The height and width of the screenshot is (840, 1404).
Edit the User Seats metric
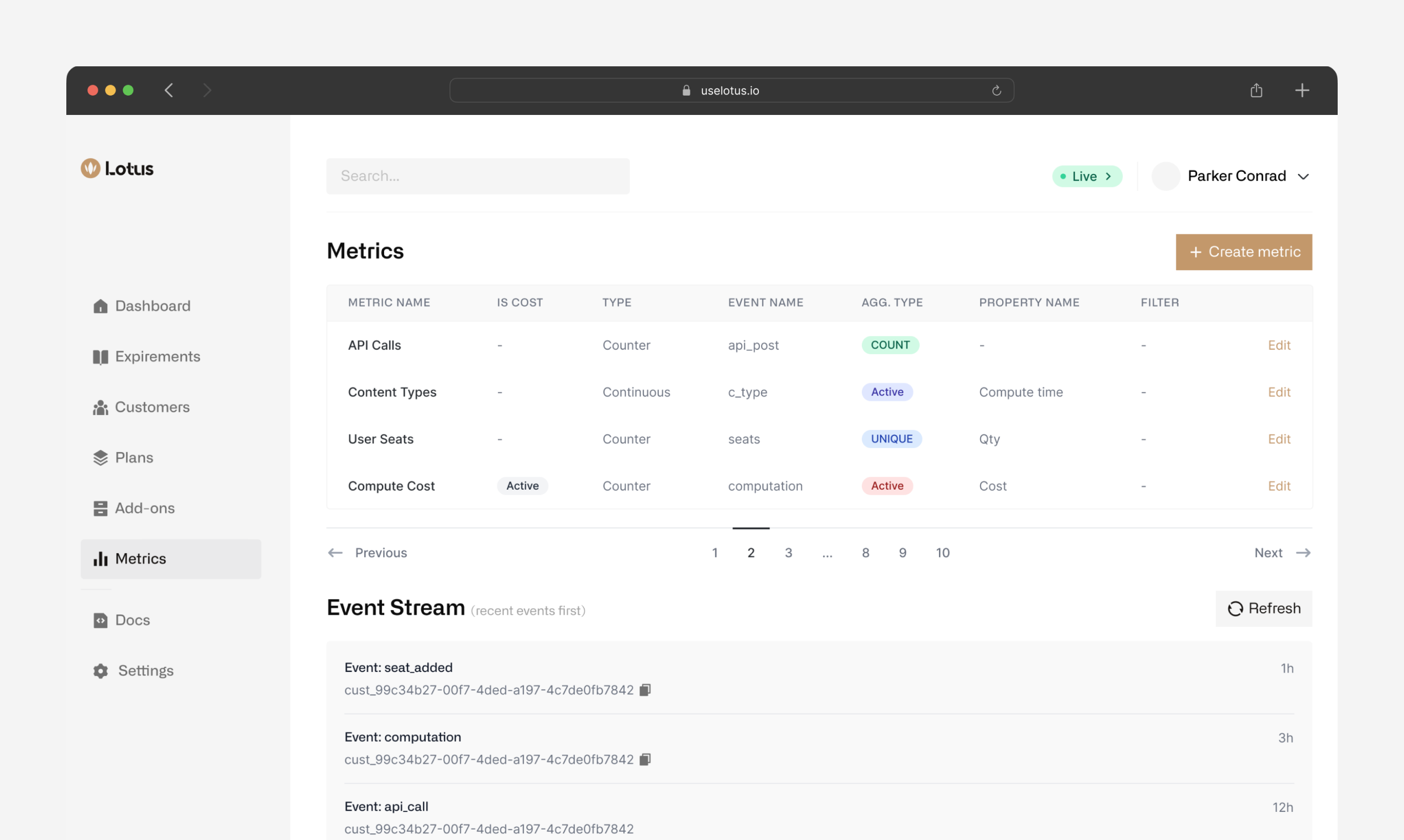click(1279, 439)
